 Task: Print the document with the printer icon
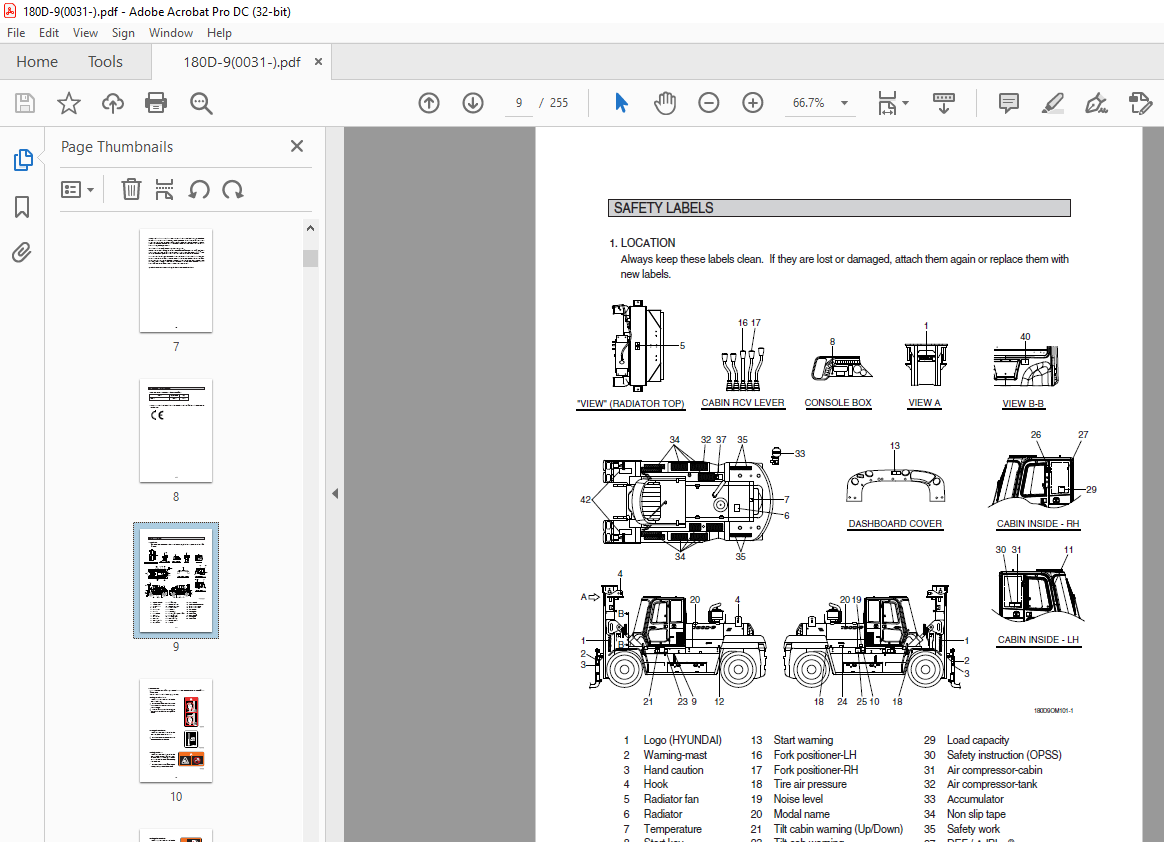pyautogui.click(x=156, y=103)
